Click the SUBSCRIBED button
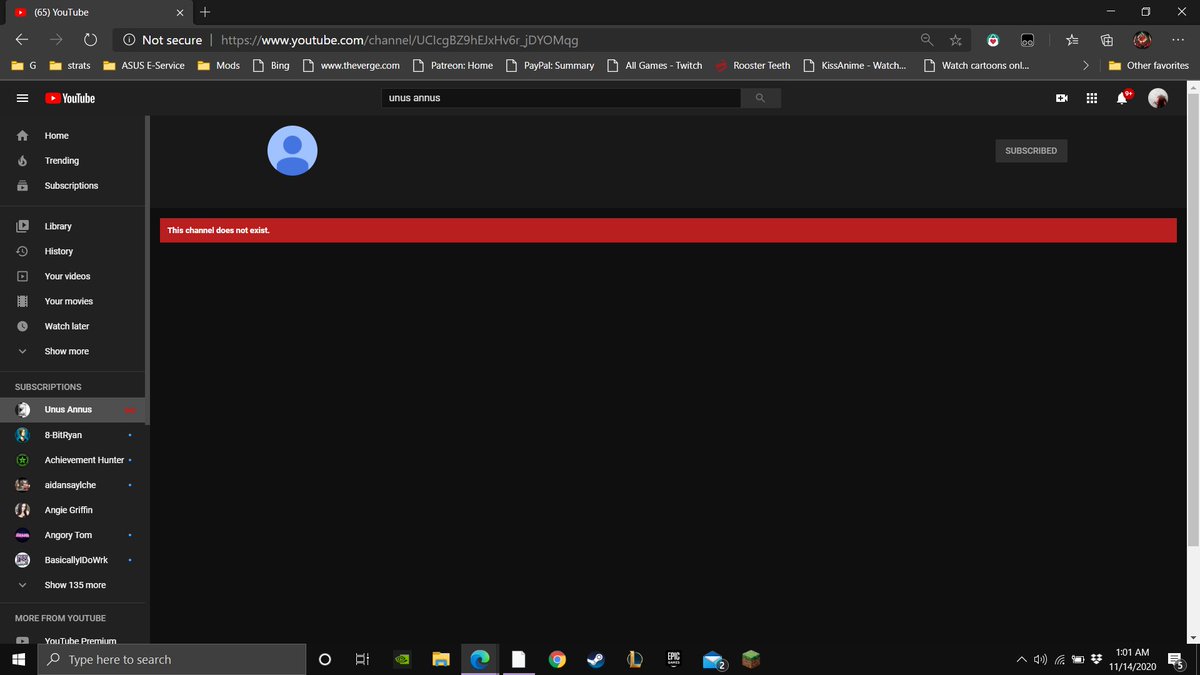Viewport: 1200px width, 675px height. tap(1031, 150)
